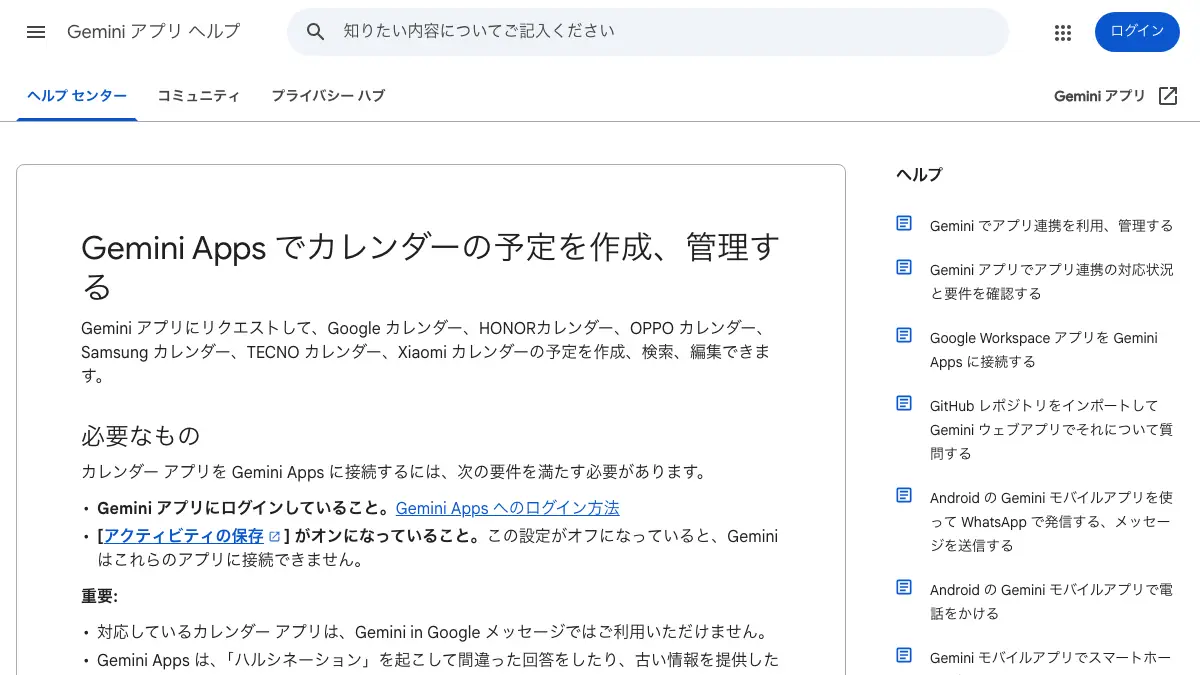1200x675 pixels.
Task: Open article Gemini でアプリ連携を利用、管理する
Action: [x=1051, y=226]
